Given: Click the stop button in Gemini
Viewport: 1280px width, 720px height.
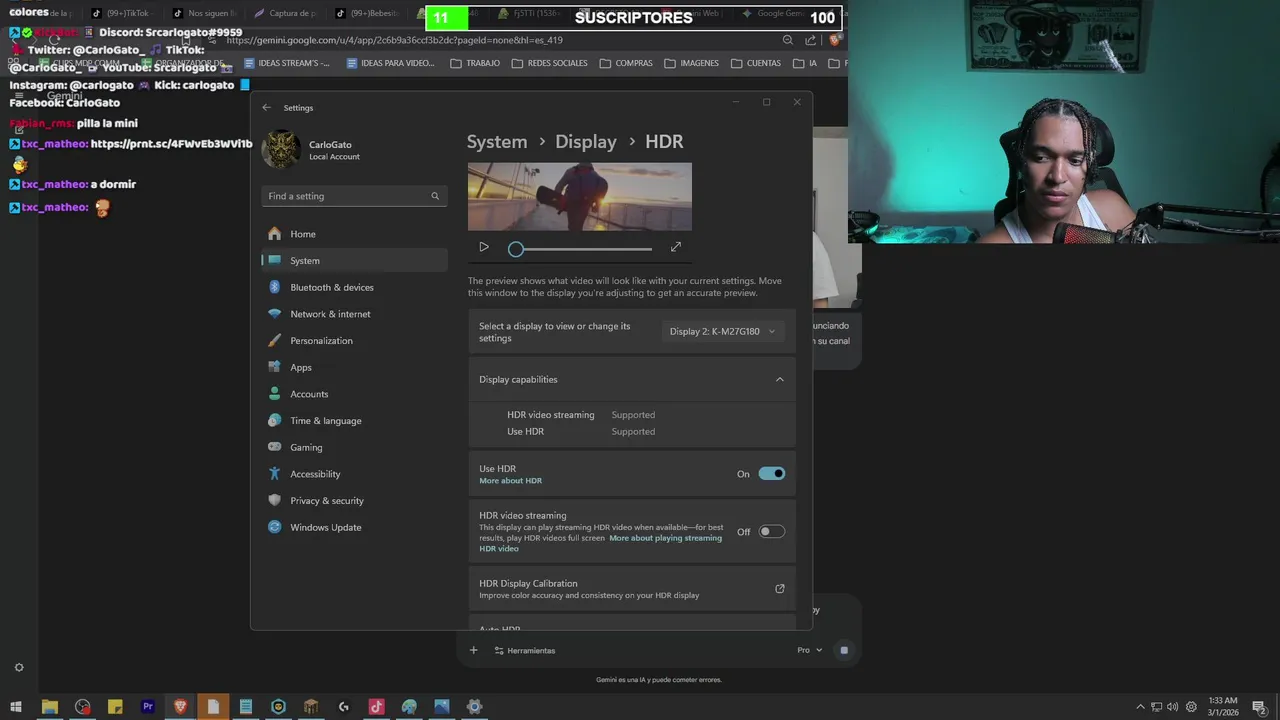Looking at the screenshot, I should click(844, 650).
